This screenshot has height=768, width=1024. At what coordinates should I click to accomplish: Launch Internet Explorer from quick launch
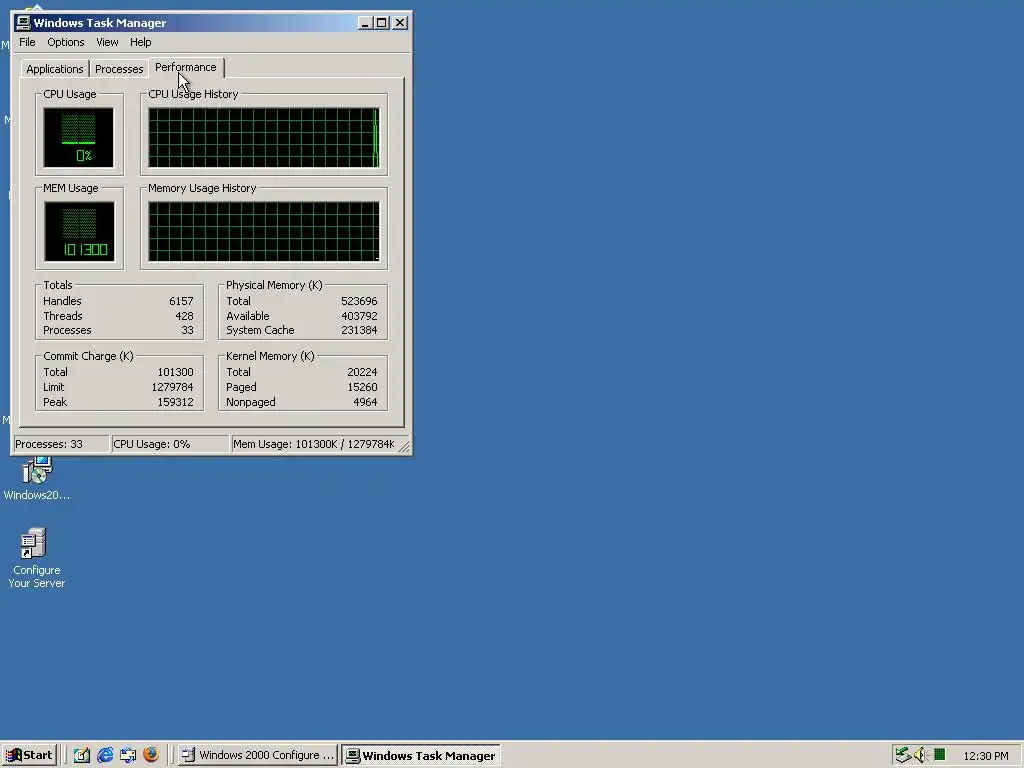(x=105, y=755)
